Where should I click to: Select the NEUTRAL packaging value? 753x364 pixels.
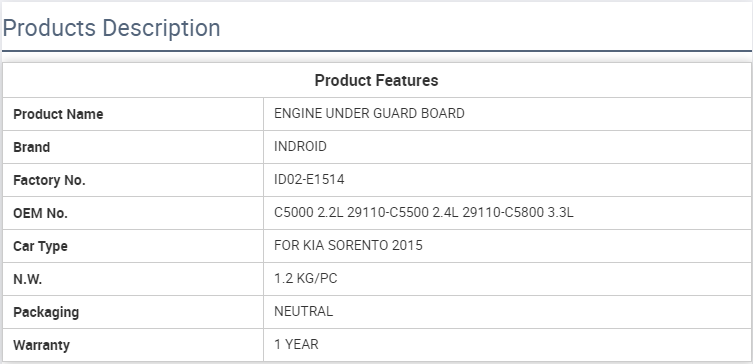click(x=304, y=311)
